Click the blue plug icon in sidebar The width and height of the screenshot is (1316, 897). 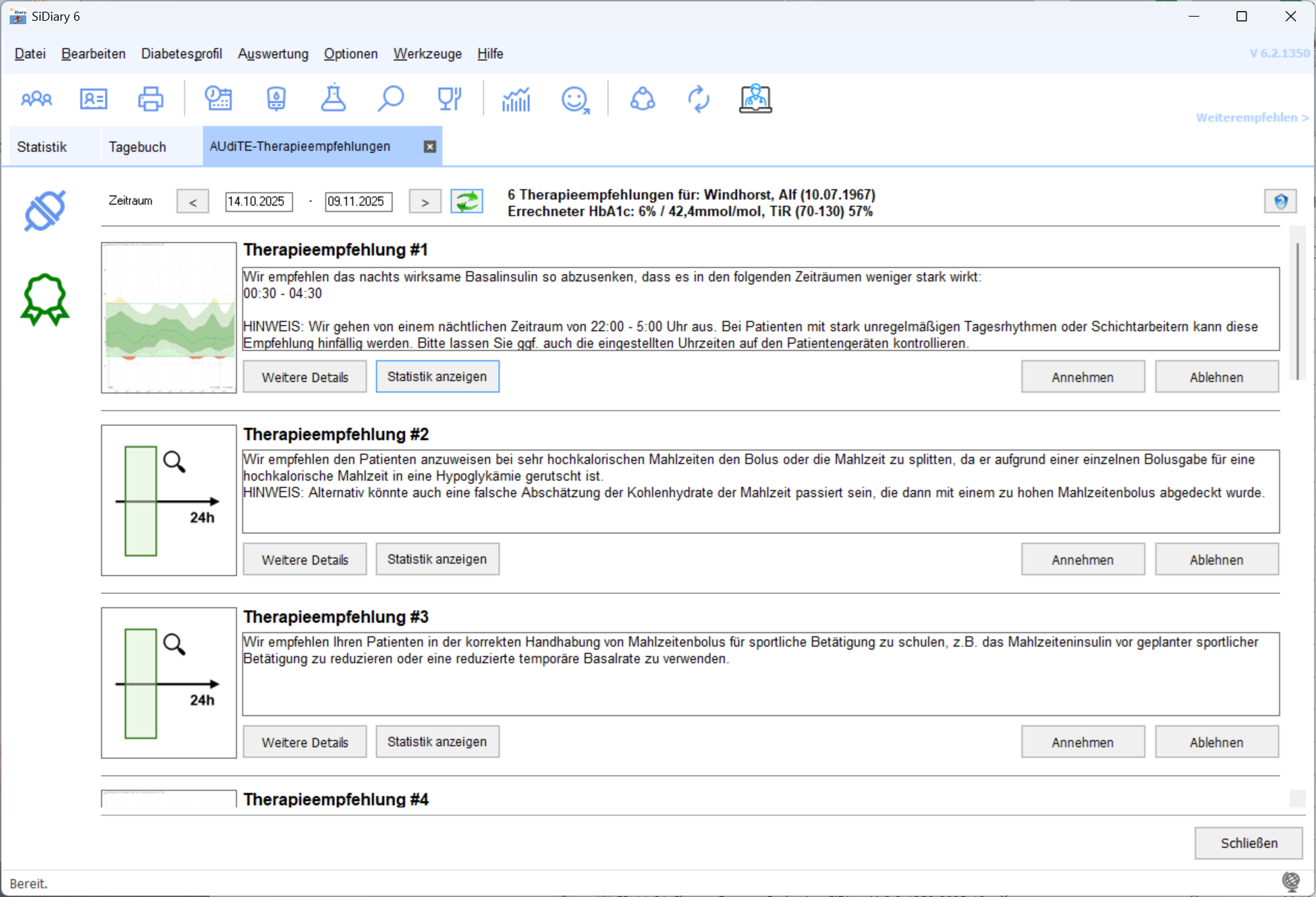(x=45, y=210)
